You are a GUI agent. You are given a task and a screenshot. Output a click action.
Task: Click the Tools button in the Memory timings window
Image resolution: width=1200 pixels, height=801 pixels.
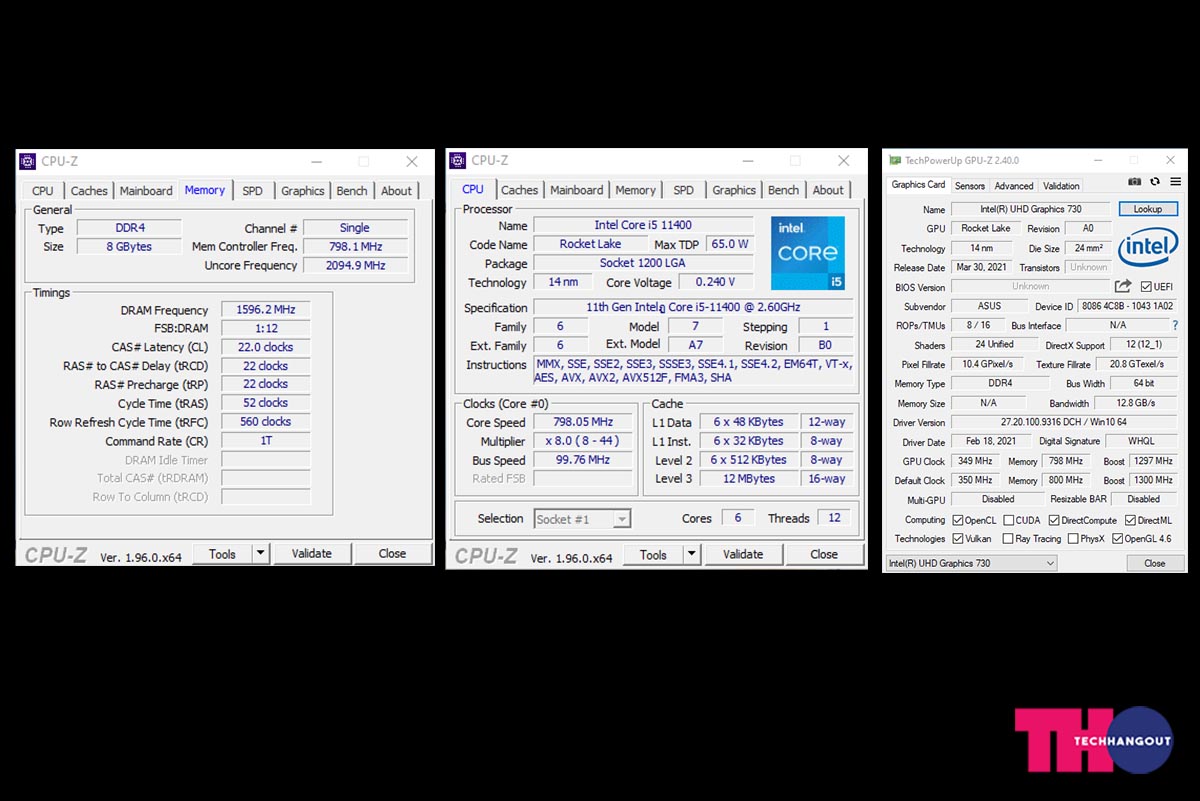pos(222,553)
